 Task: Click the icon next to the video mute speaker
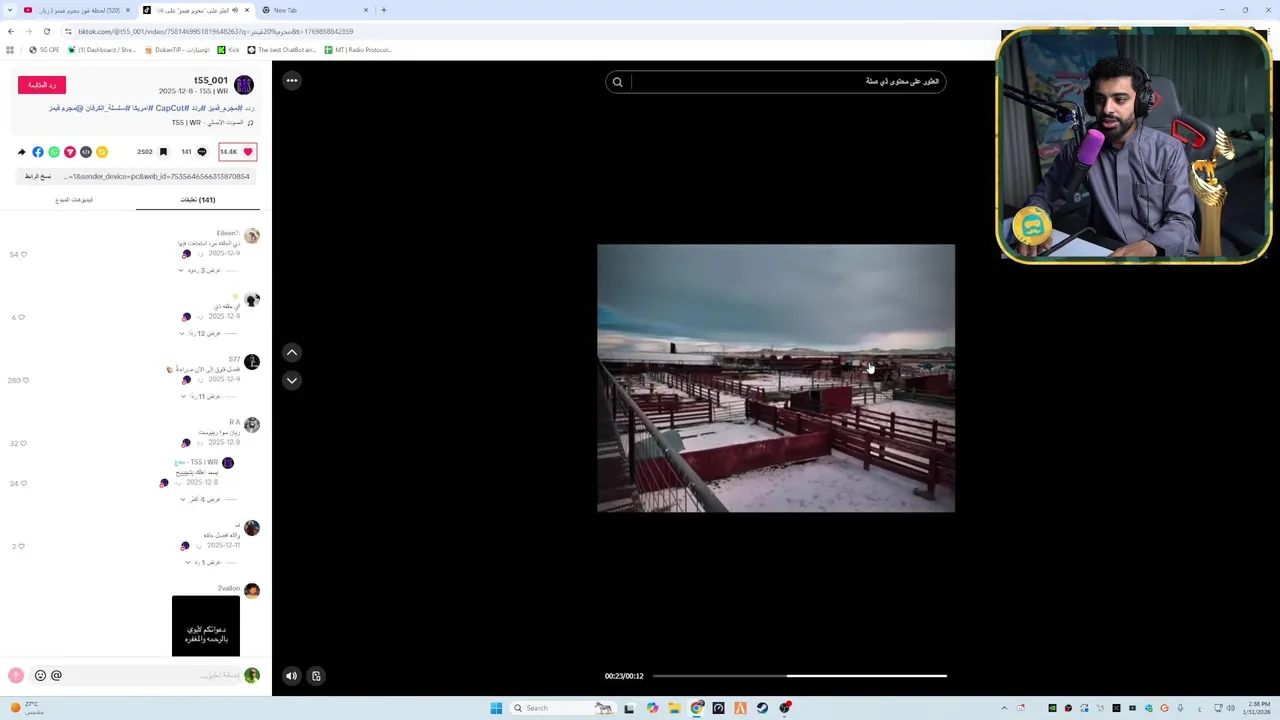[316, 676]
